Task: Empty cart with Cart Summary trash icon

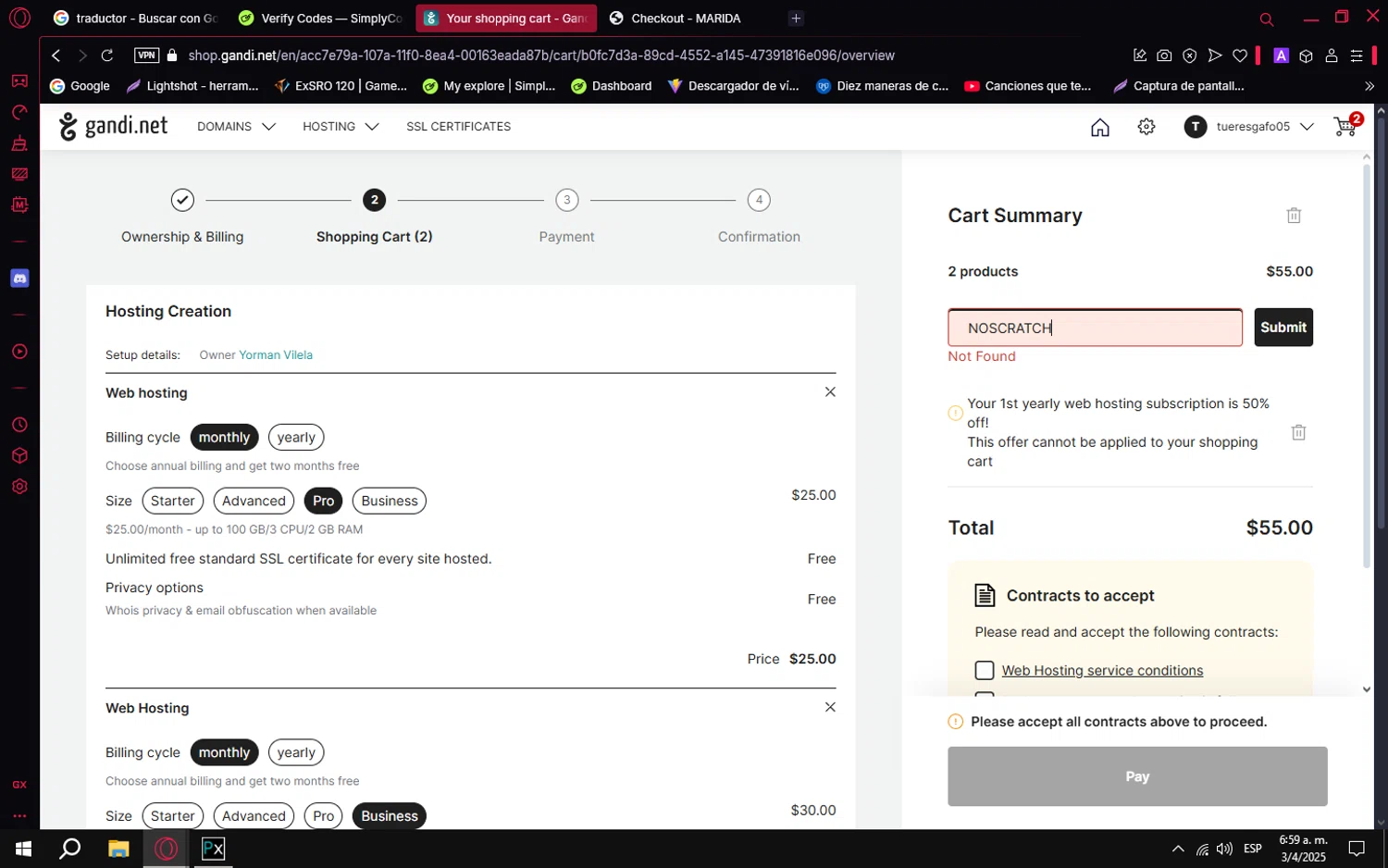Action: click(x=1294, y=216)
